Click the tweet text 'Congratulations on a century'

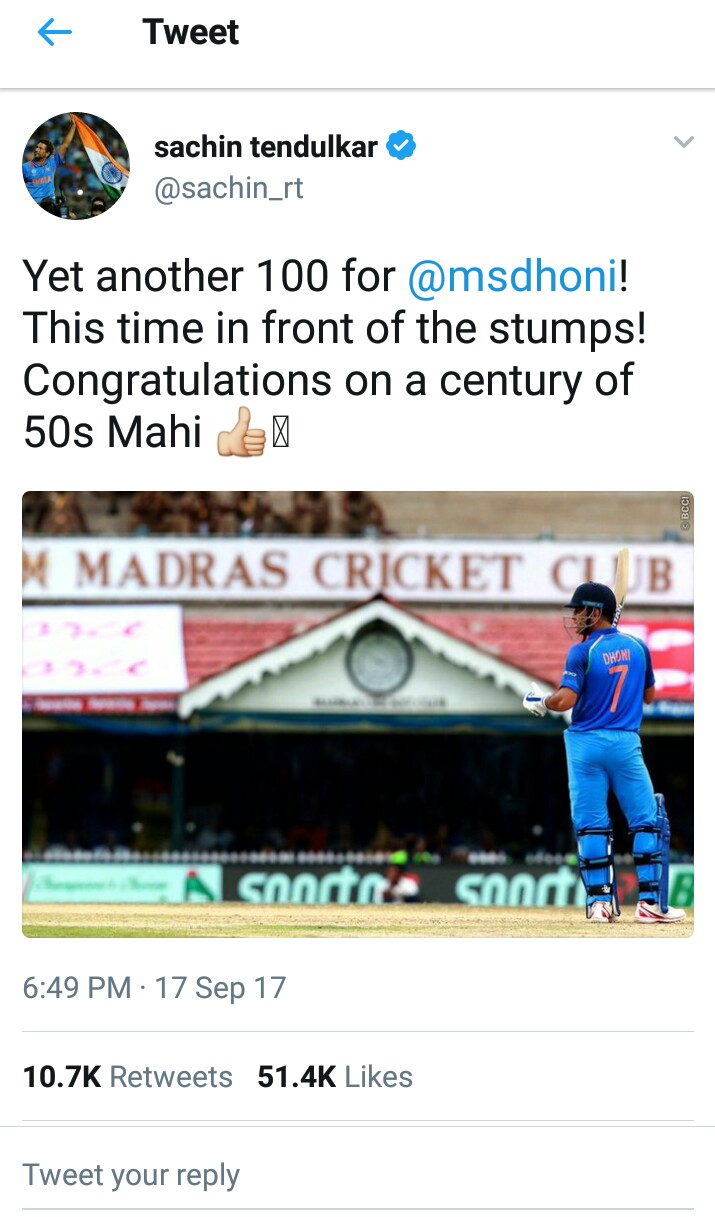328,381
